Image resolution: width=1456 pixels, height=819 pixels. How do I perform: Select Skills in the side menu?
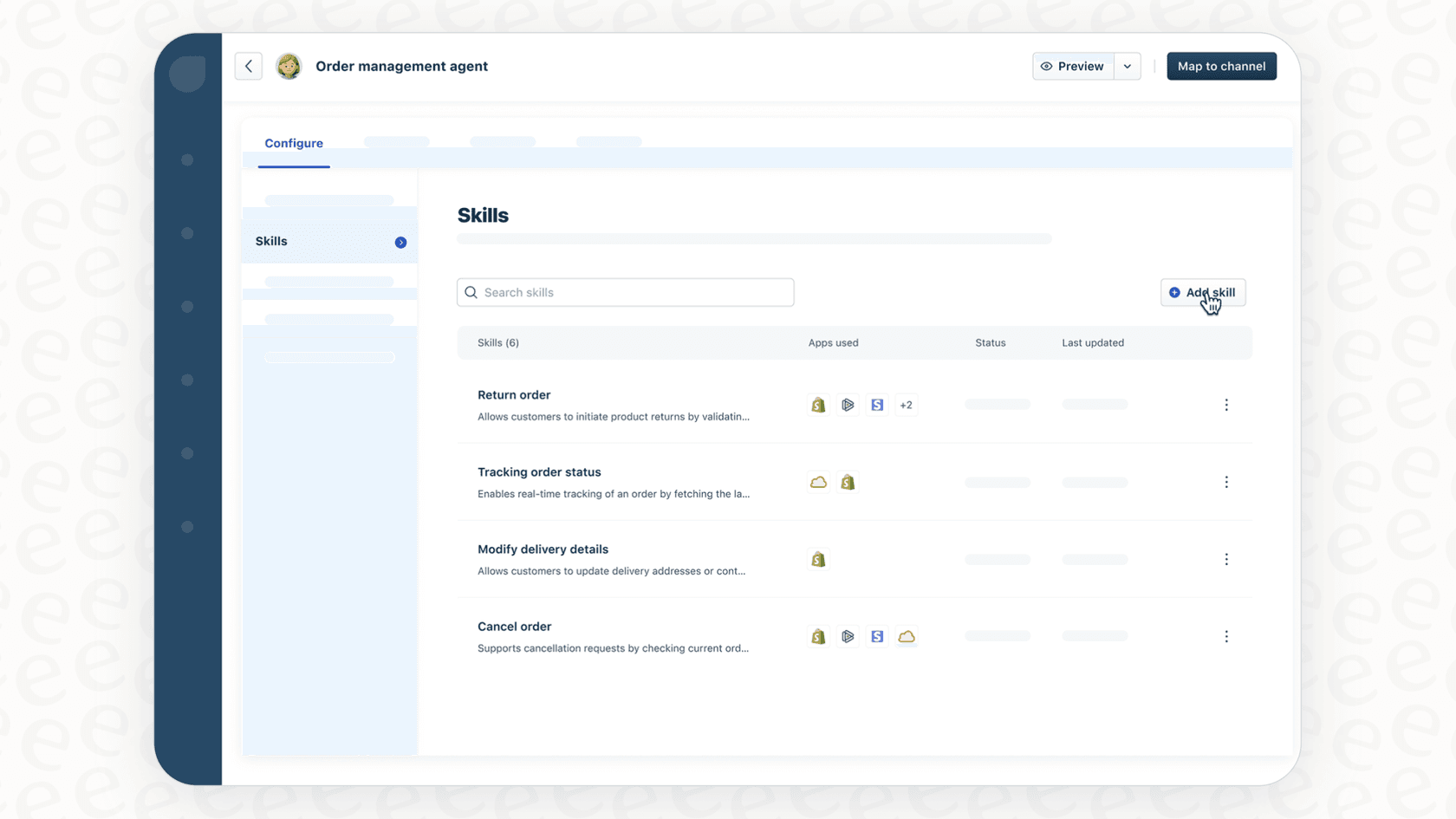coord(330,241)
